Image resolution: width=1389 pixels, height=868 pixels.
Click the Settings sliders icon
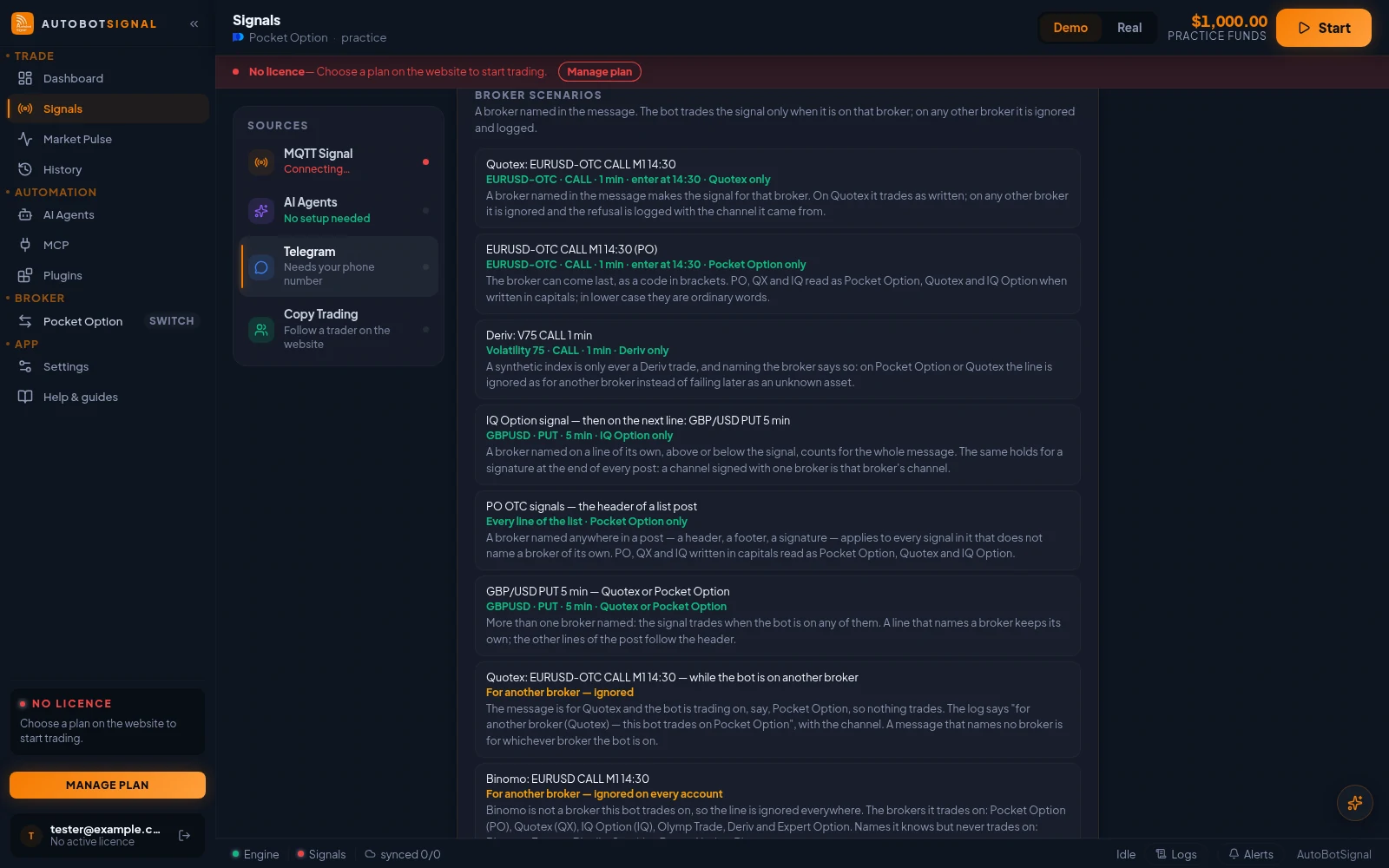tap(25, 366)
